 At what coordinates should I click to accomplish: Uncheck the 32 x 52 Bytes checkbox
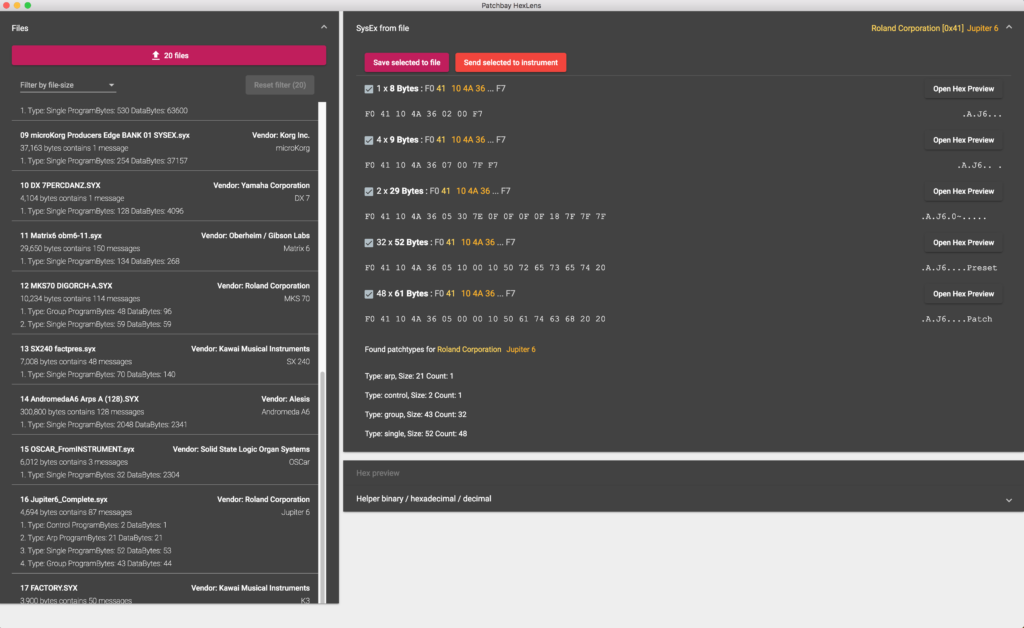point(369,243)
